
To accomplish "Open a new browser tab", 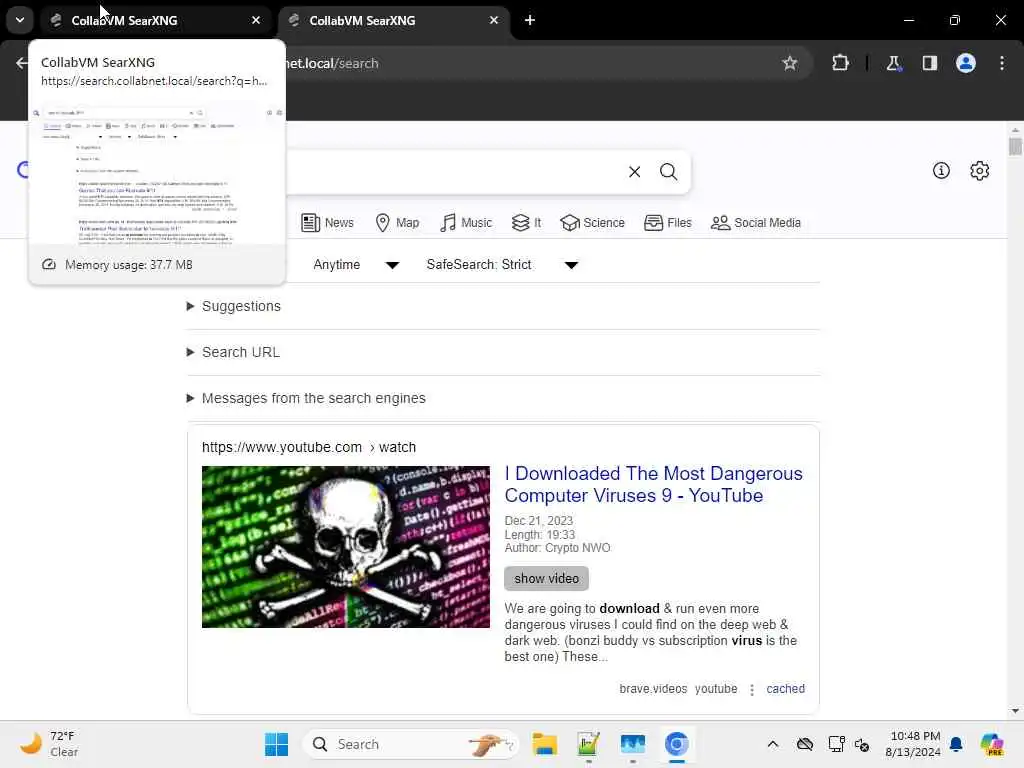I will tap(530, 20).
